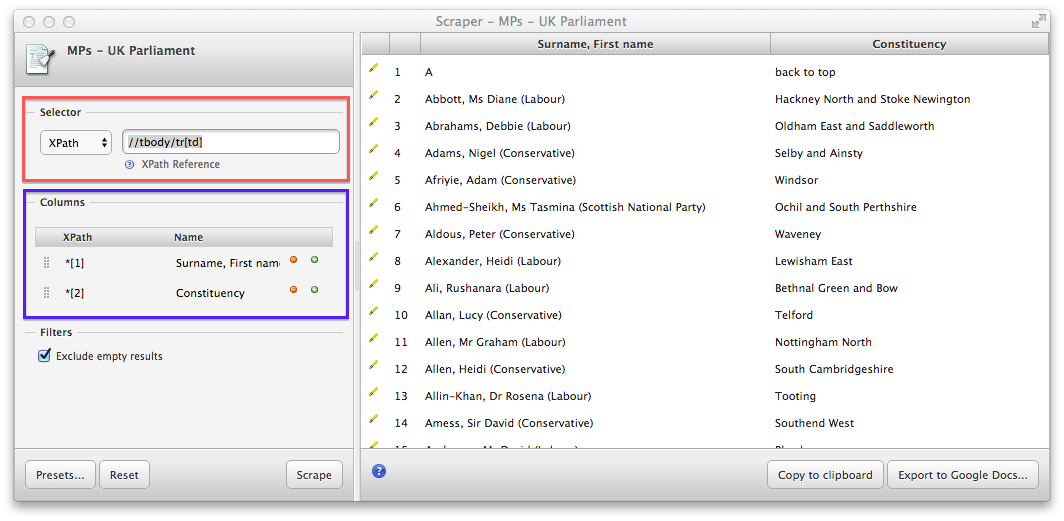This screenshot has height=521, width=1064.
Task: Select the 'Adams, Nigel (Conservative)' cell
Action: tap(499, 153)
